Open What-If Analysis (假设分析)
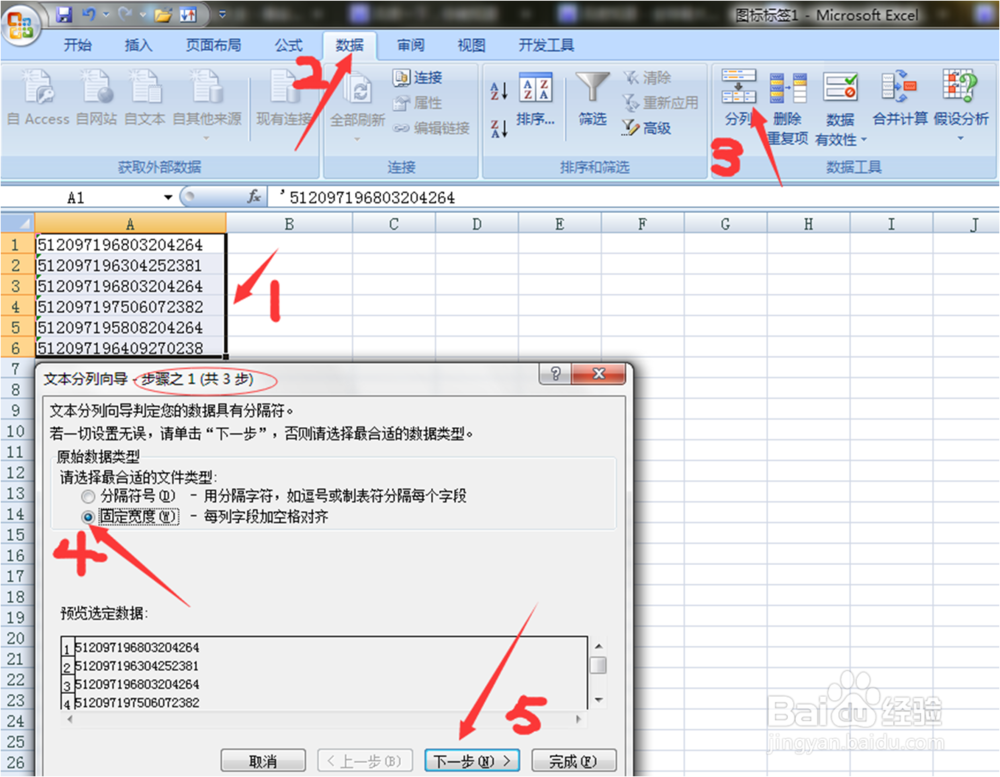The width and height of the screenshot is (1000, 777). pos(960,104)
